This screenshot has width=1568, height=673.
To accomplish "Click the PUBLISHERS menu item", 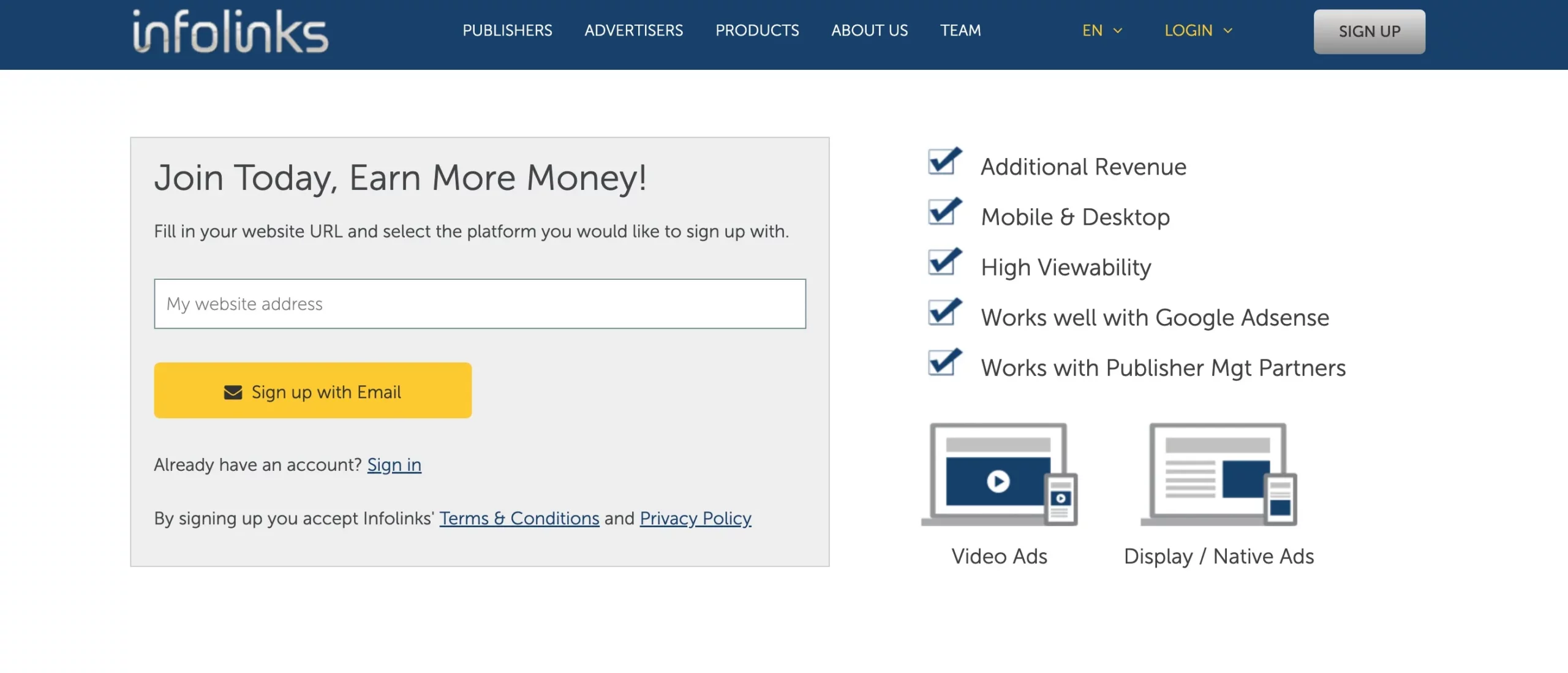I will pyautogui.click(x=507, y=30).
